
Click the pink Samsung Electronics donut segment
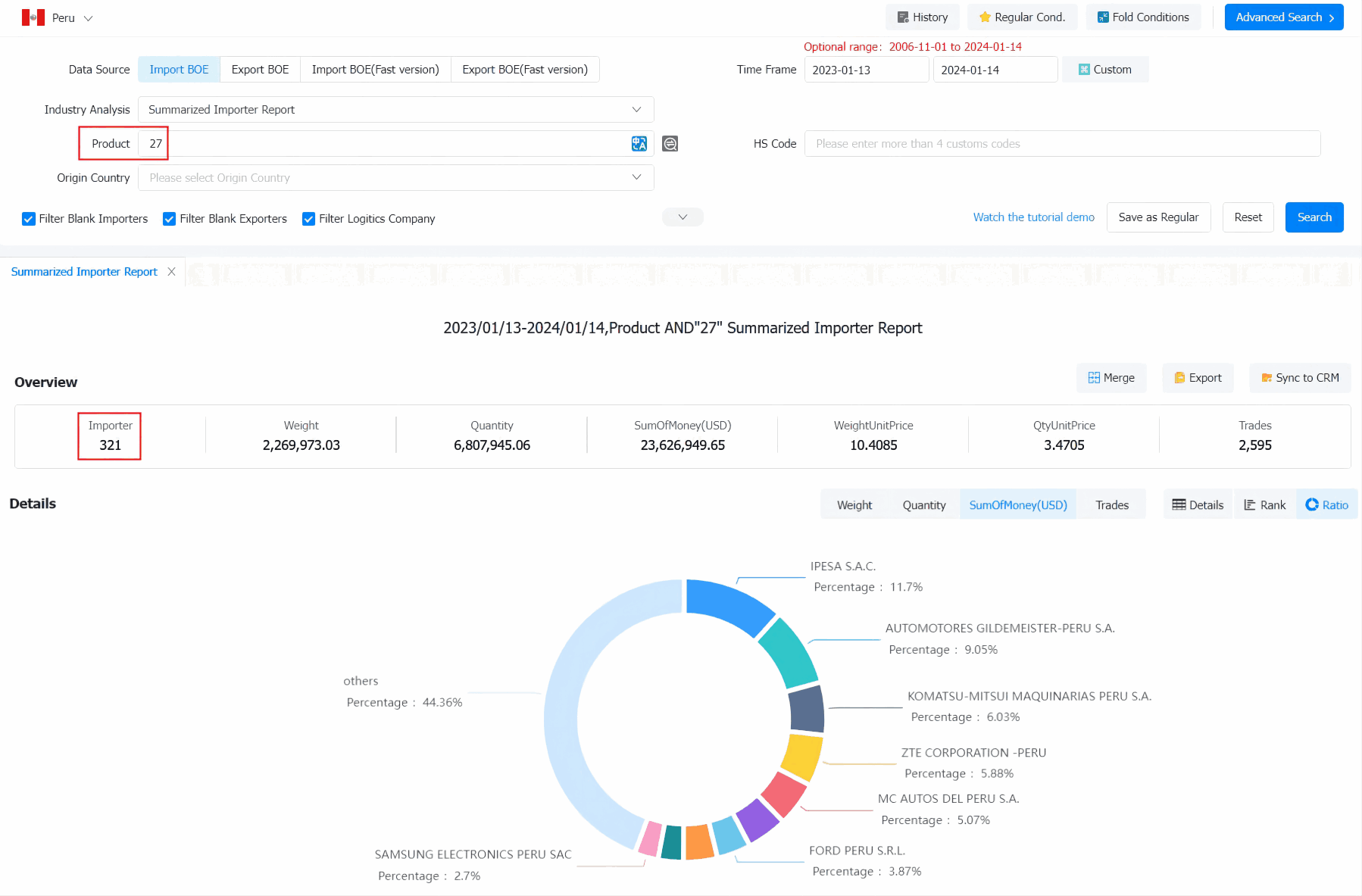(650, 838)
